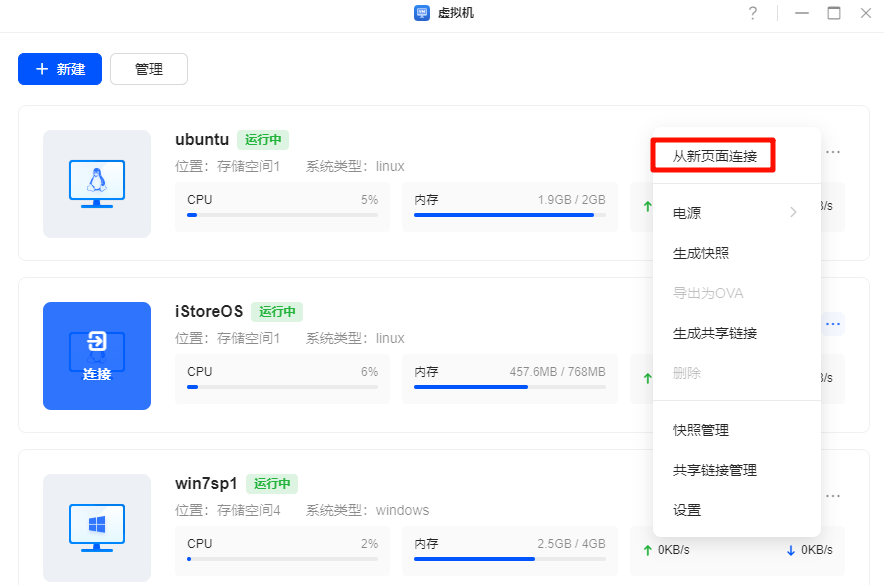The height and width of the screenshot is (585, 884).
Task: Click the virtual machine app icon in title bar
Action: click(422, 13)
